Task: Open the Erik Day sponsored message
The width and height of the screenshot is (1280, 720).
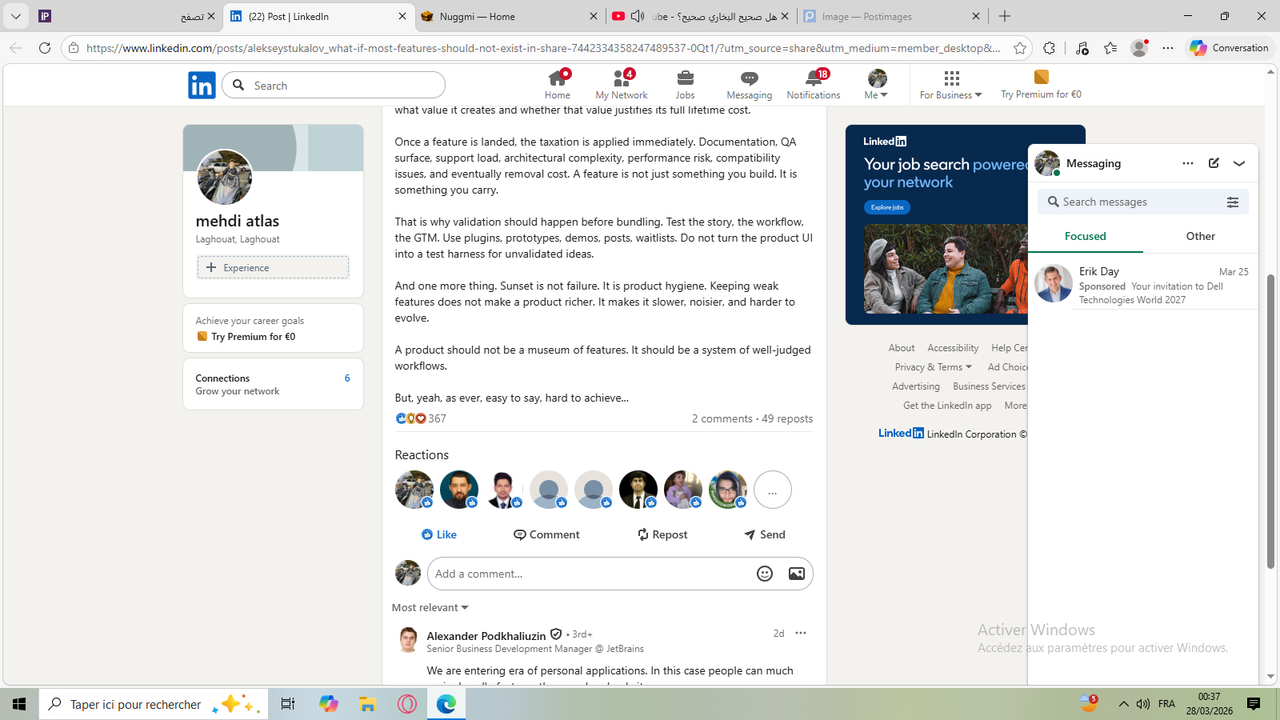Action: pos(1143,285)
